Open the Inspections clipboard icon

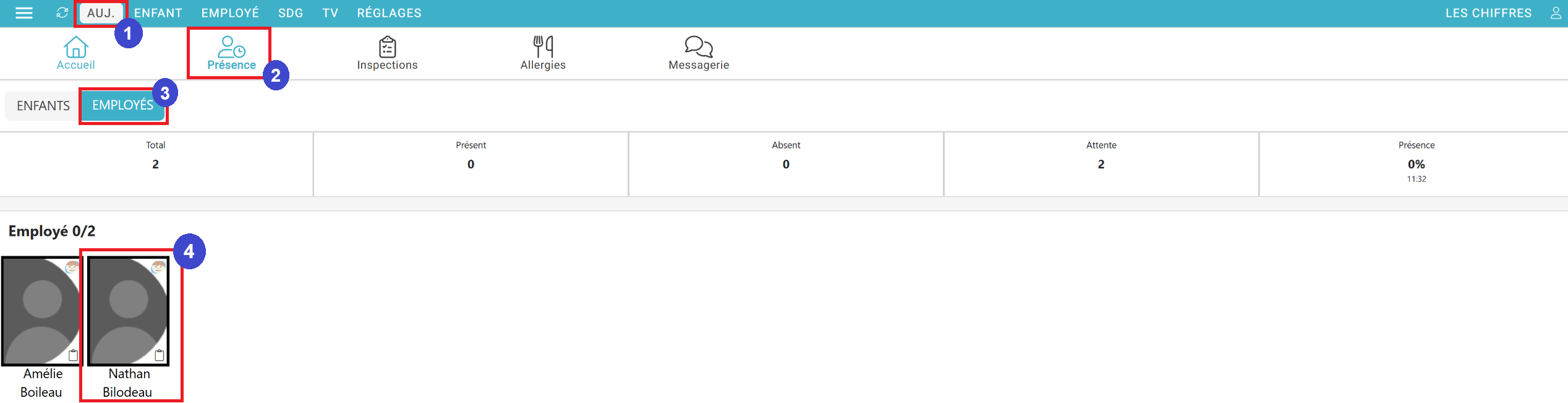(387, 47)
